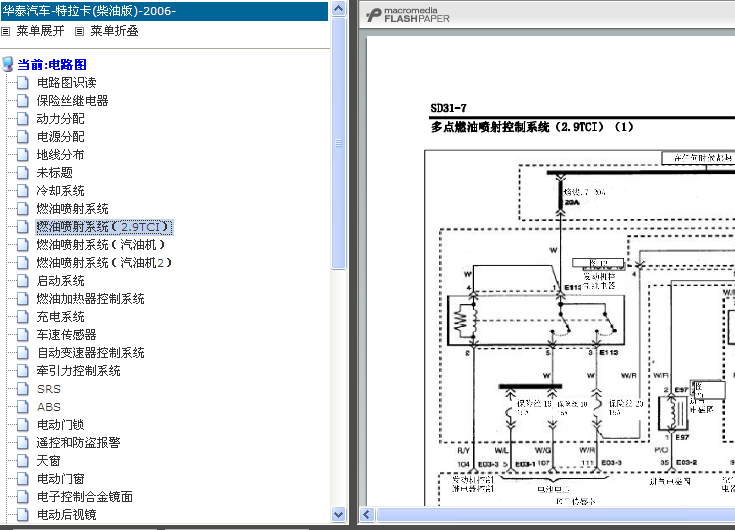This screenshot has height=530, width=735.
Task: Click the 菜单展开 list icon
Action: 6,31
